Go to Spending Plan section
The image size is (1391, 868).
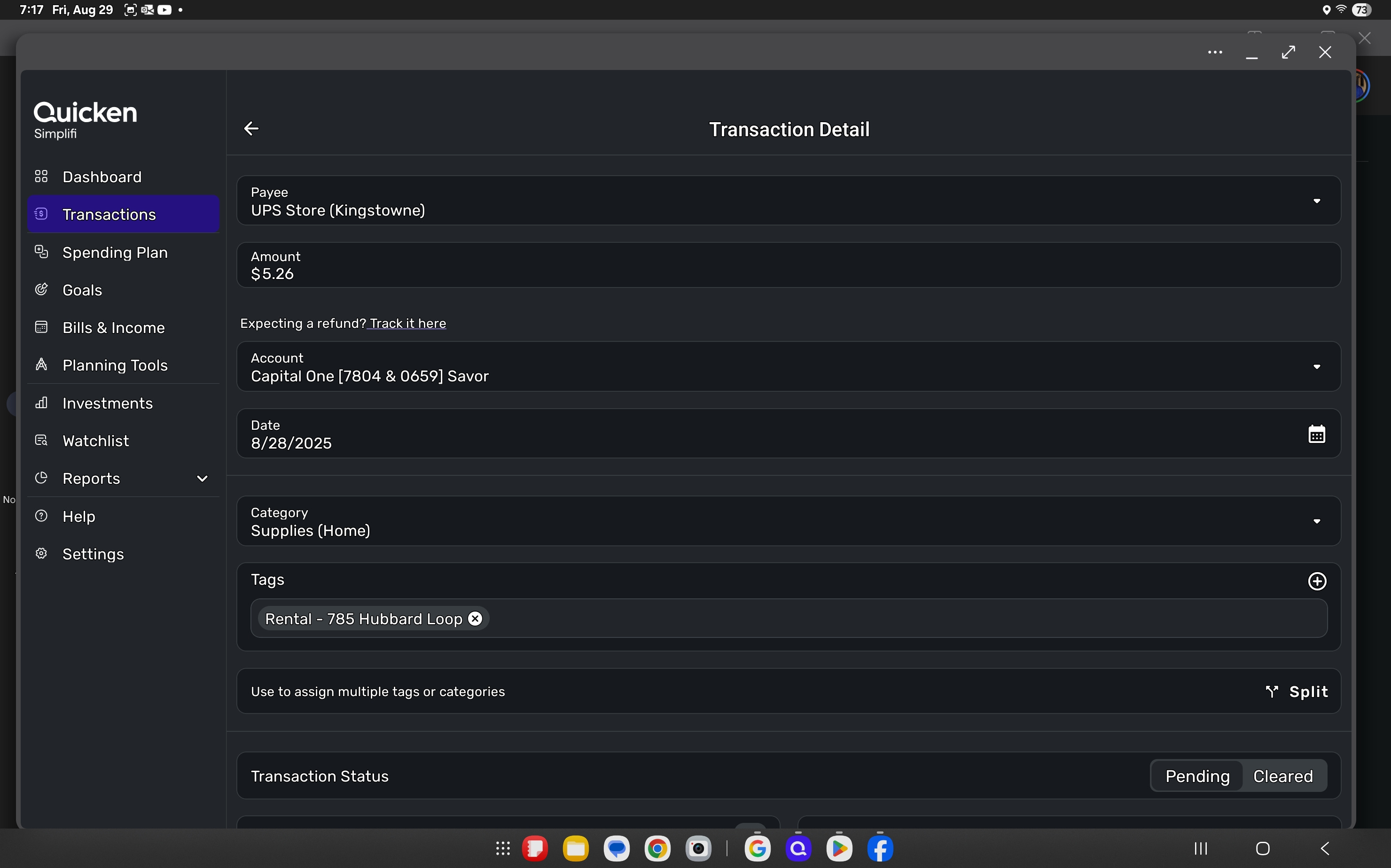(x=115, y=253)
